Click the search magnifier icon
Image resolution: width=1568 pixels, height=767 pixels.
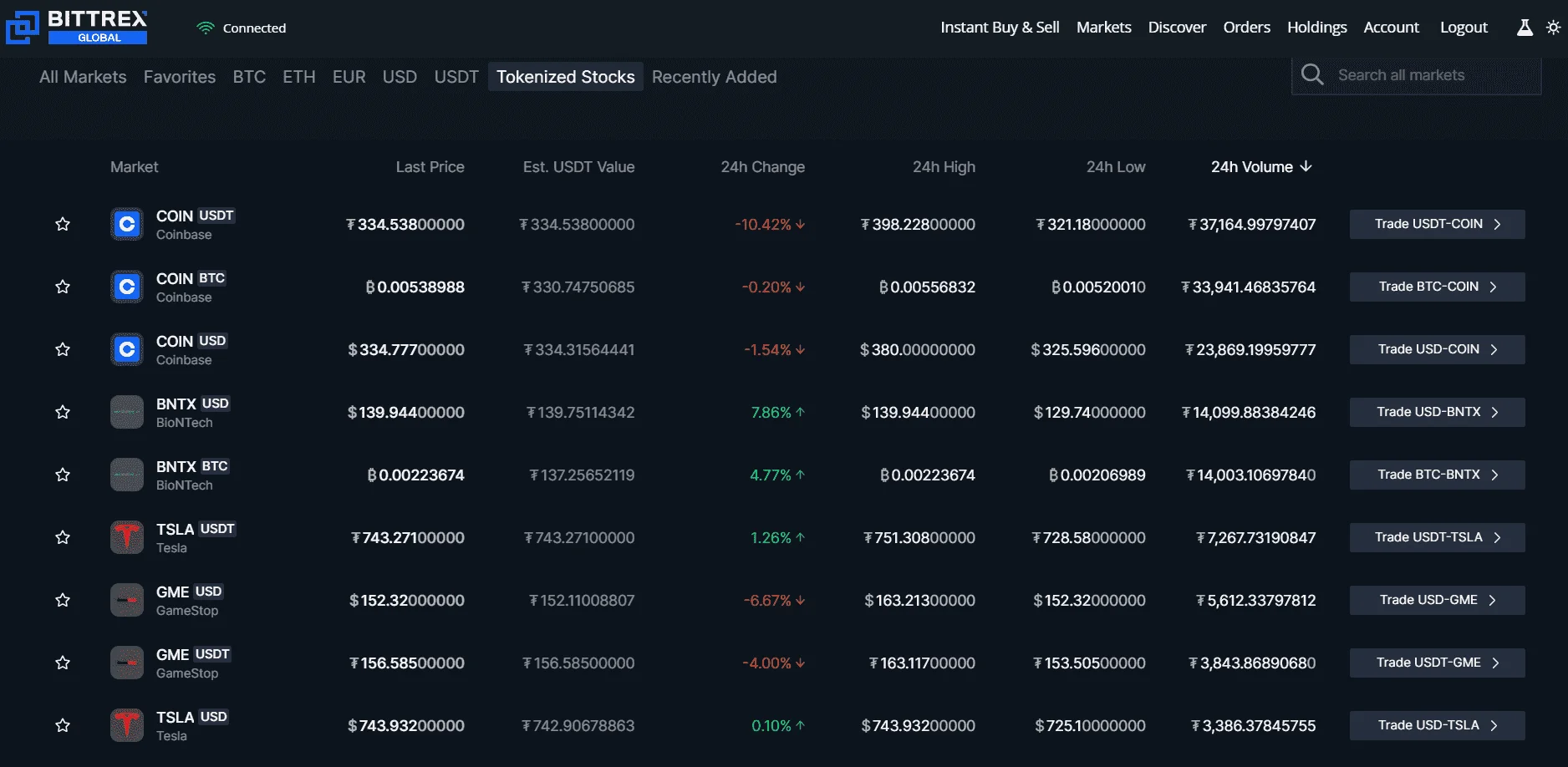click(1312, 75)
